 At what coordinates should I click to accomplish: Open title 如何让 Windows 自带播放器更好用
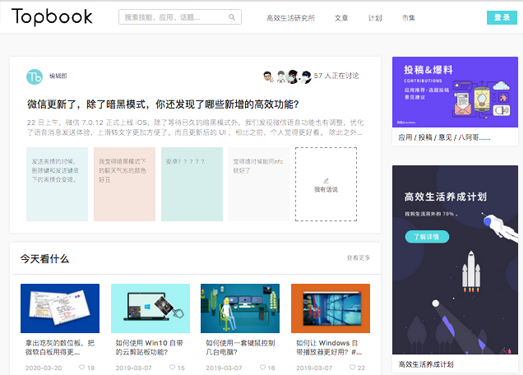point(329,348)
